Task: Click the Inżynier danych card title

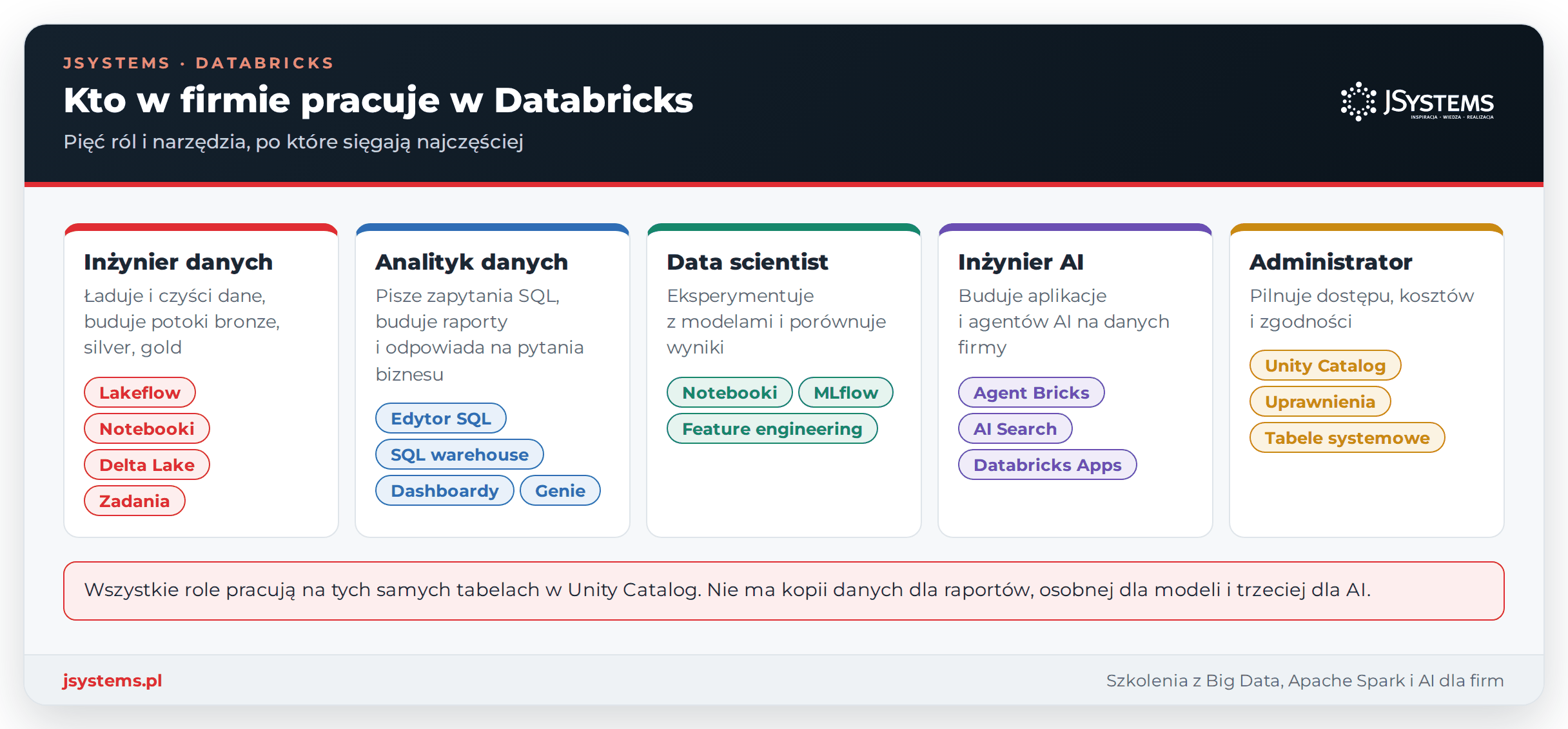Action: [179, 262]
